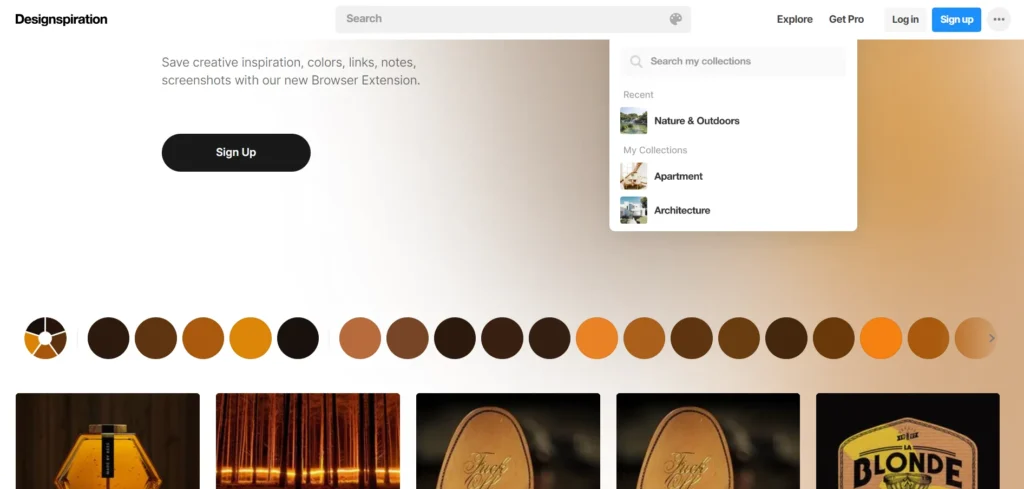Select the Apartment collection

(733, 176)
